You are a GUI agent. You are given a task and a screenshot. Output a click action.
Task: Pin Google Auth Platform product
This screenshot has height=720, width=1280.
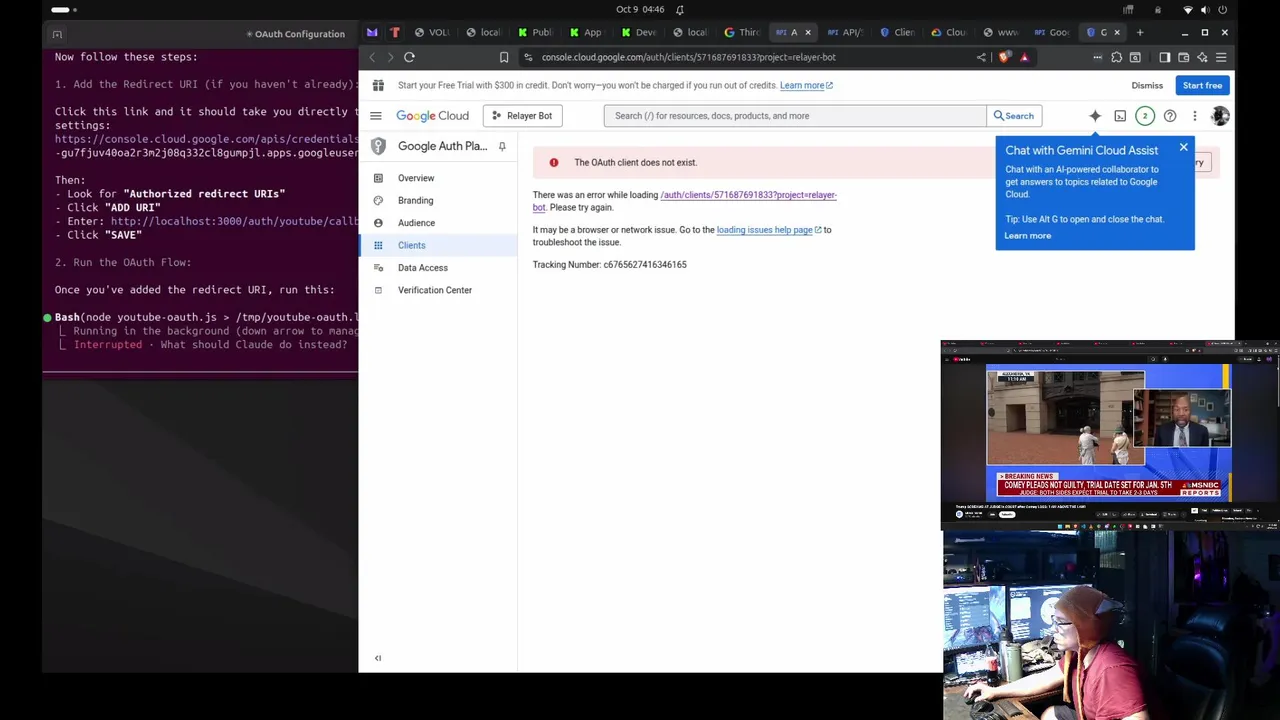click(502, 146)
